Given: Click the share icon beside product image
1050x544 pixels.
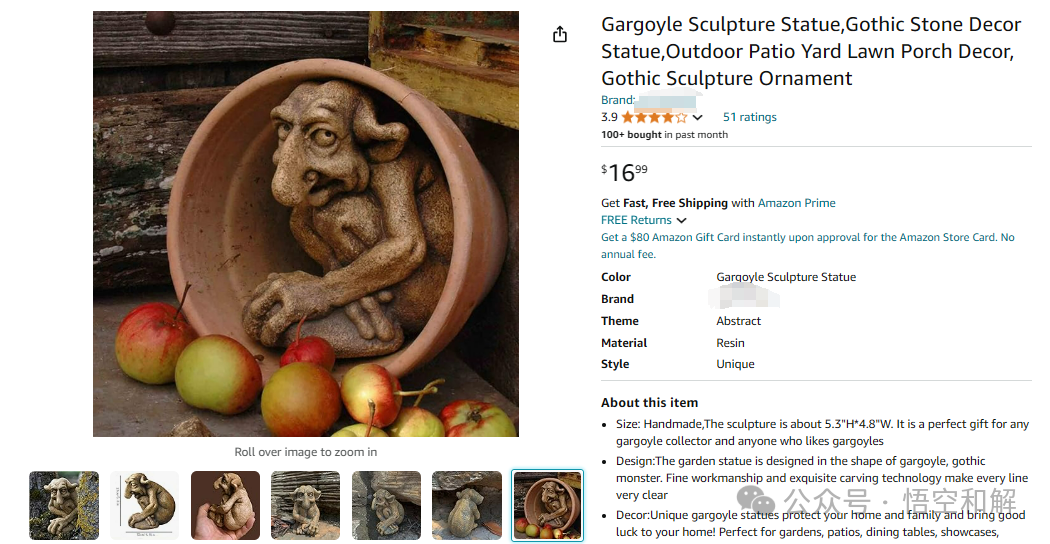Looking at the screenshot, I should click(560, 34).
